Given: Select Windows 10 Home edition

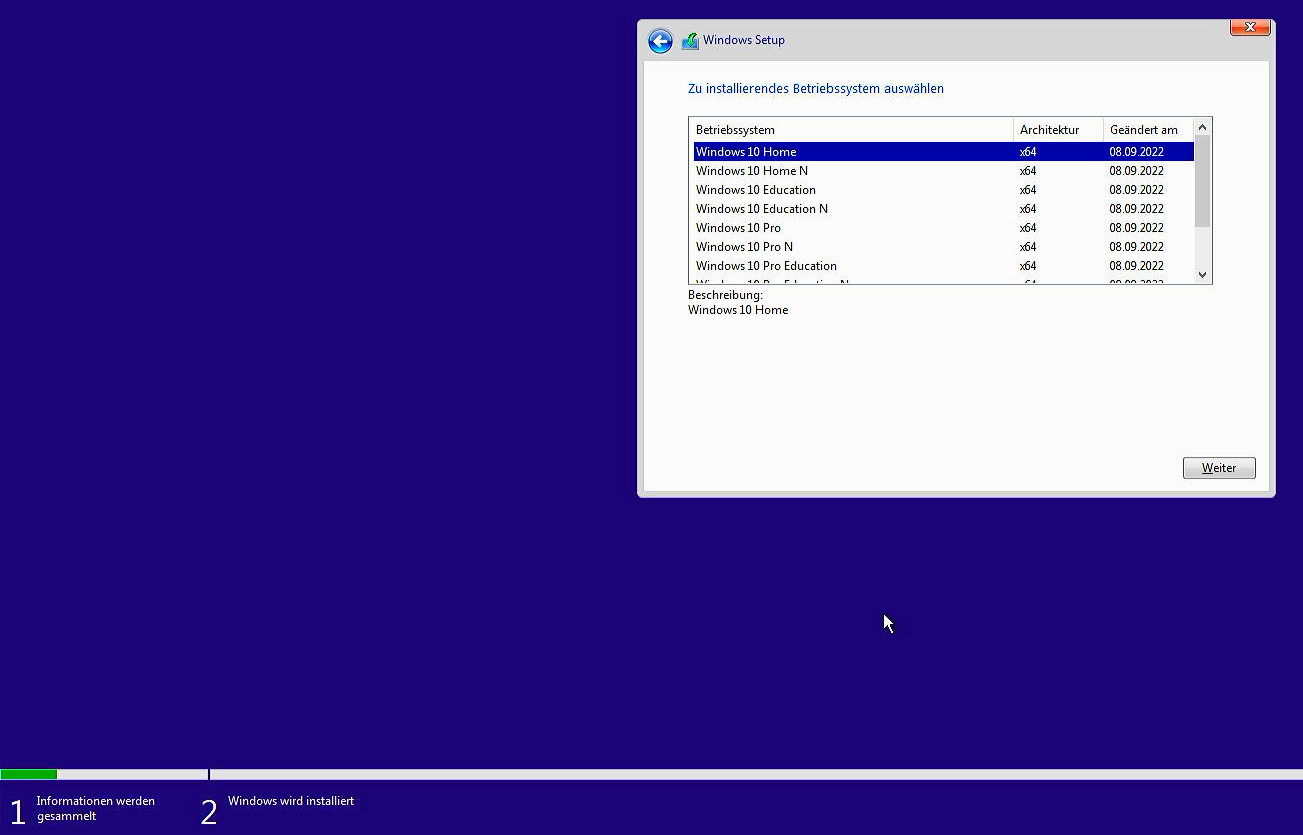Looking at the screenshot, I should click(x=943, y=152).
